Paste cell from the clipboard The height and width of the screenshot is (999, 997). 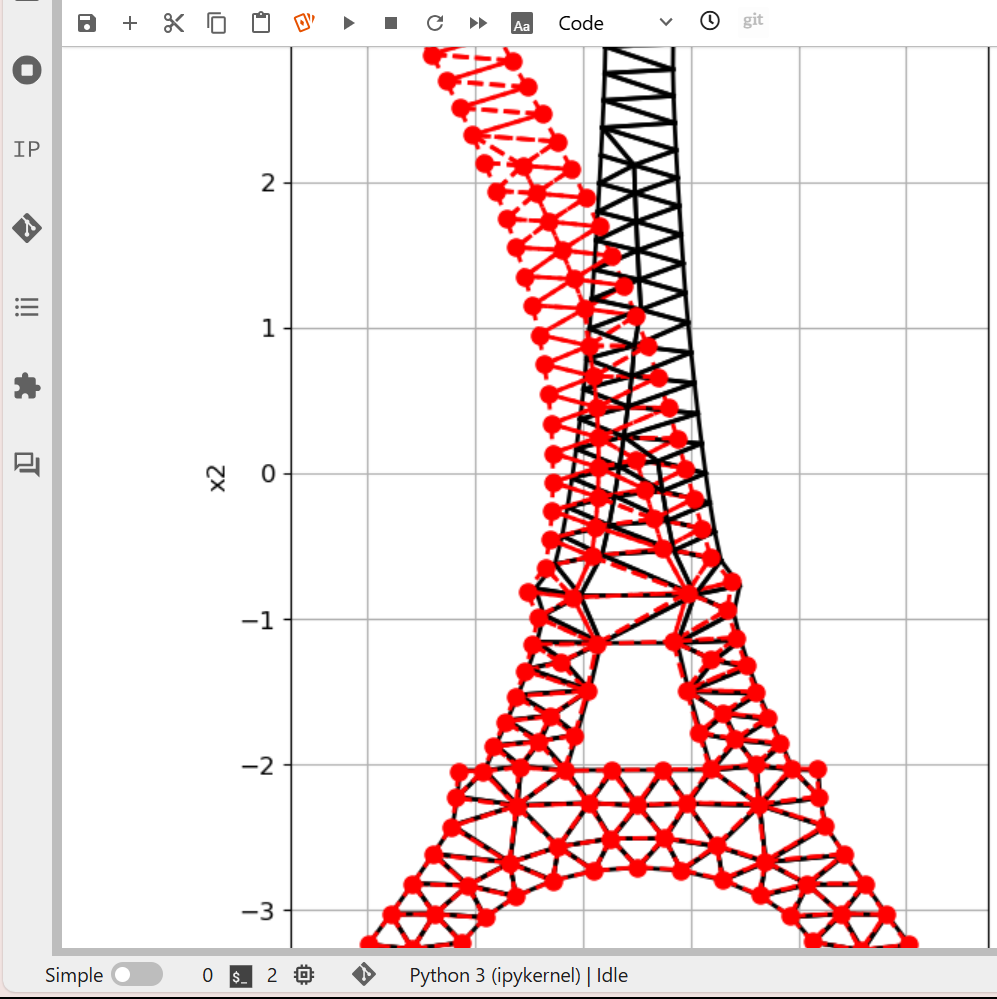[261, 23]
